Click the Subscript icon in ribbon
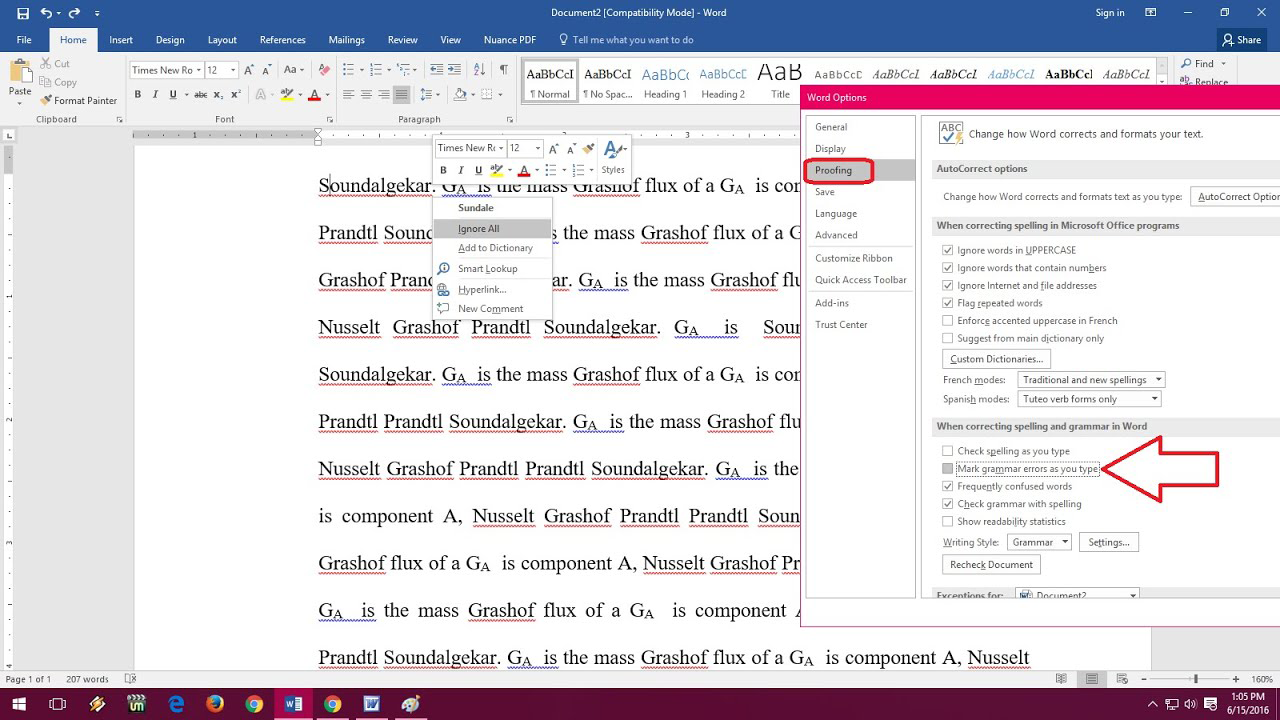 click(220, 95)
